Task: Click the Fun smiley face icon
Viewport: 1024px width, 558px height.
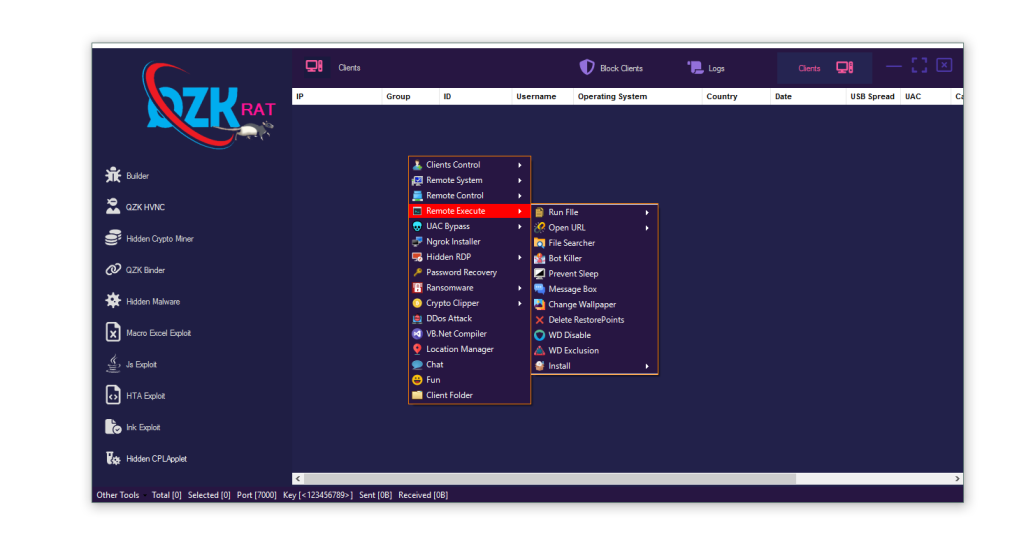Action: [417, 380]
